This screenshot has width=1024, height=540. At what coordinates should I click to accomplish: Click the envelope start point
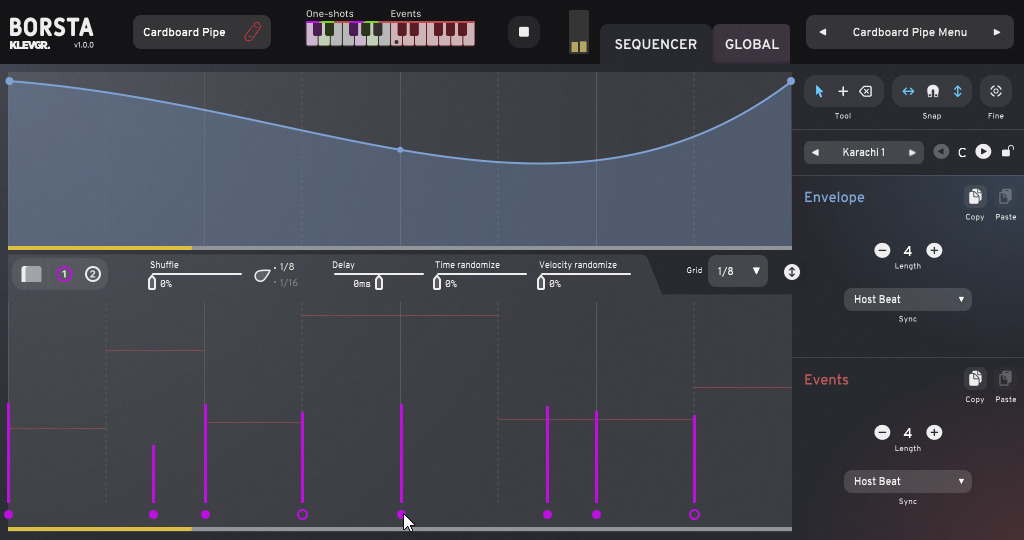click(9, 81)
